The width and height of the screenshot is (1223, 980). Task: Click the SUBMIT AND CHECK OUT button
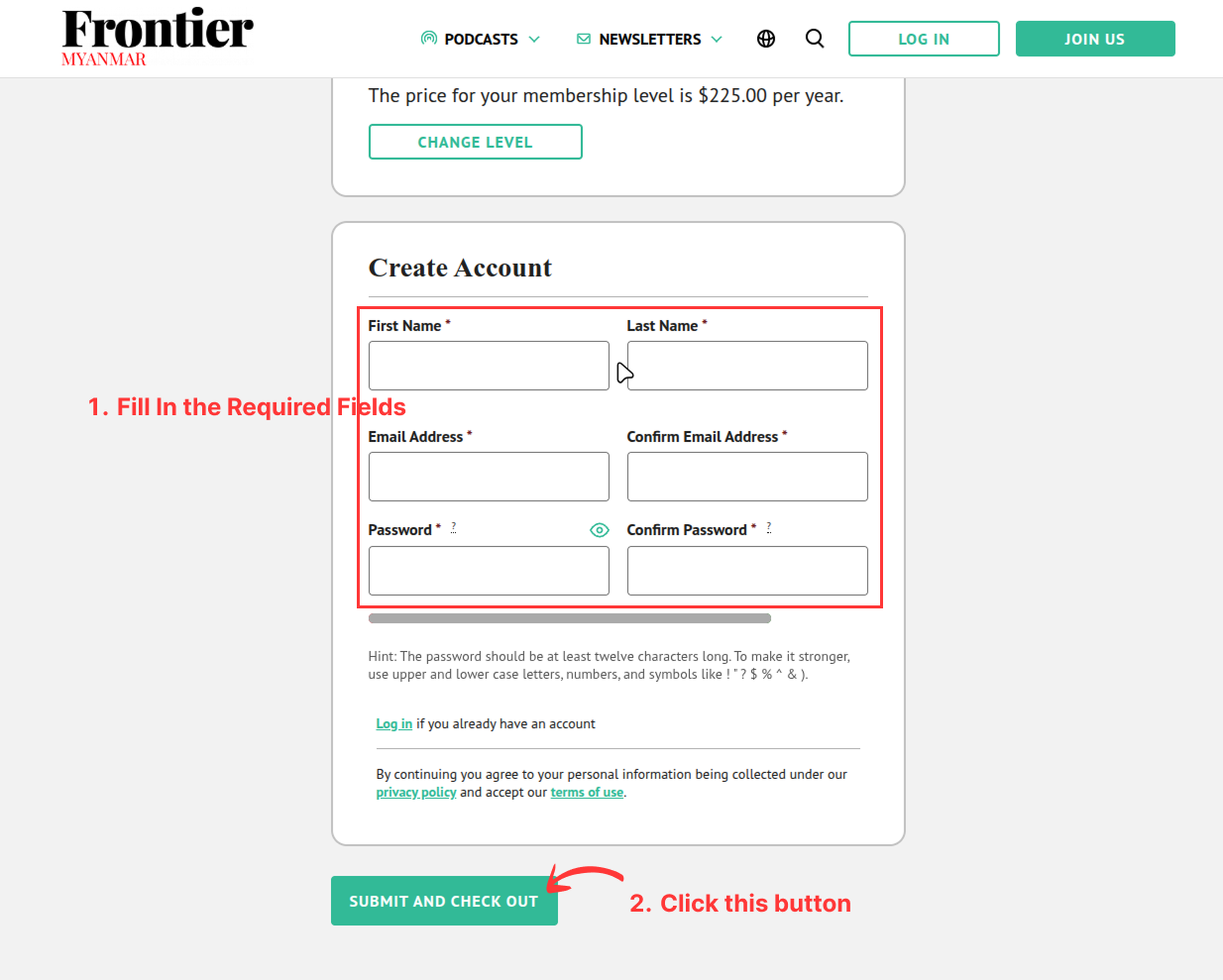point(444,901)
